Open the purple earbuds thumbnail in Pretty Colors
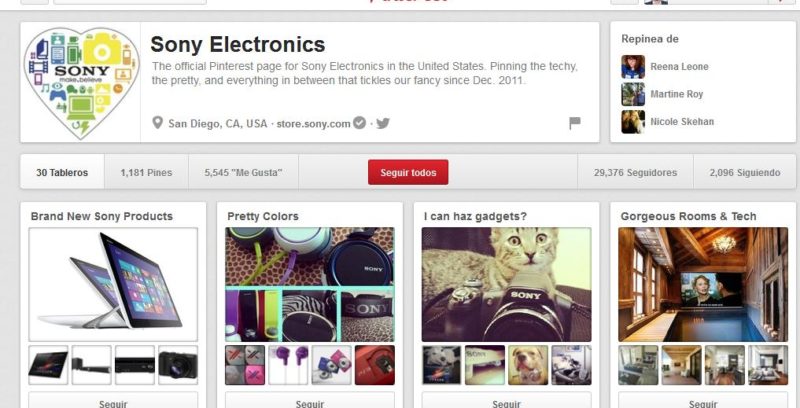800x408 pixels. click(288, 365)
